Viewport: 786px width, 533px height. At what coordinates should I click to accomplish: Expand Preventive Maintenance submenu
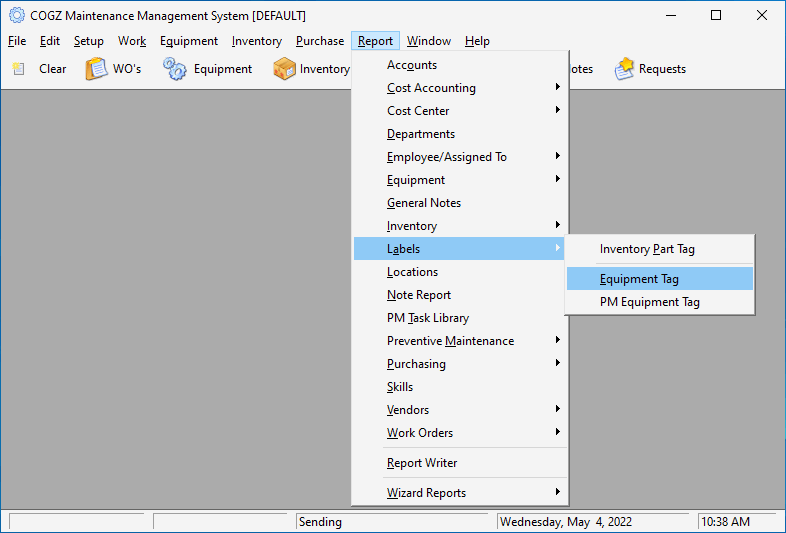(x=460, y=341)
